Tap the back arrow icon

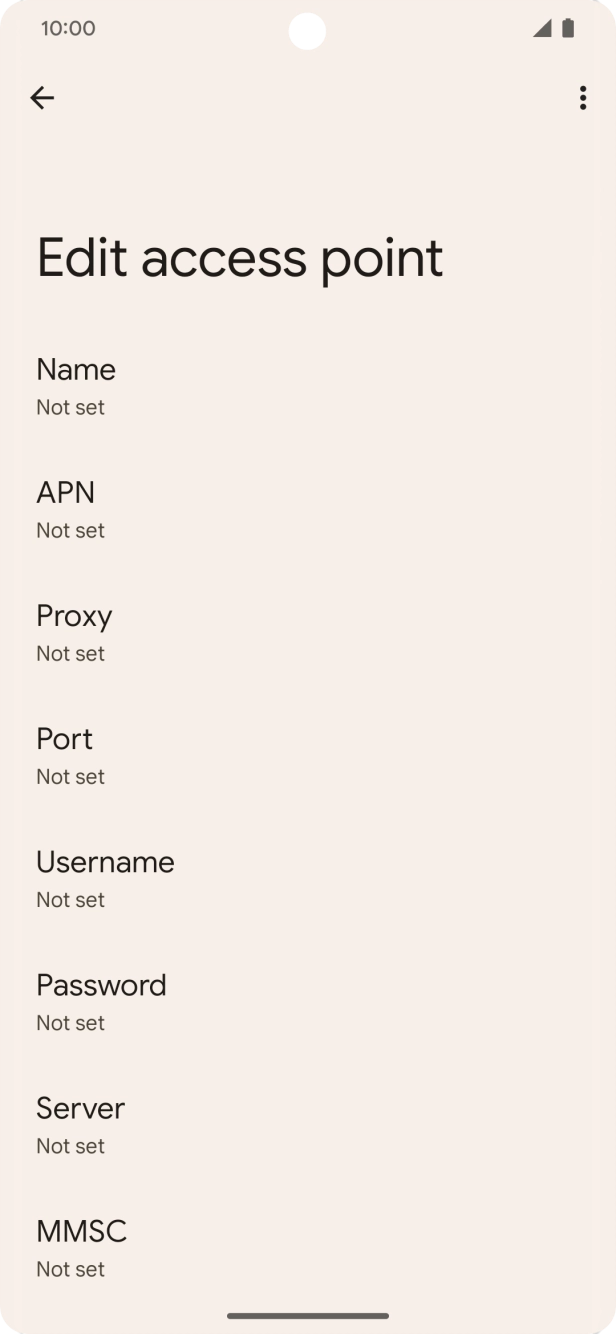point(42,97)
